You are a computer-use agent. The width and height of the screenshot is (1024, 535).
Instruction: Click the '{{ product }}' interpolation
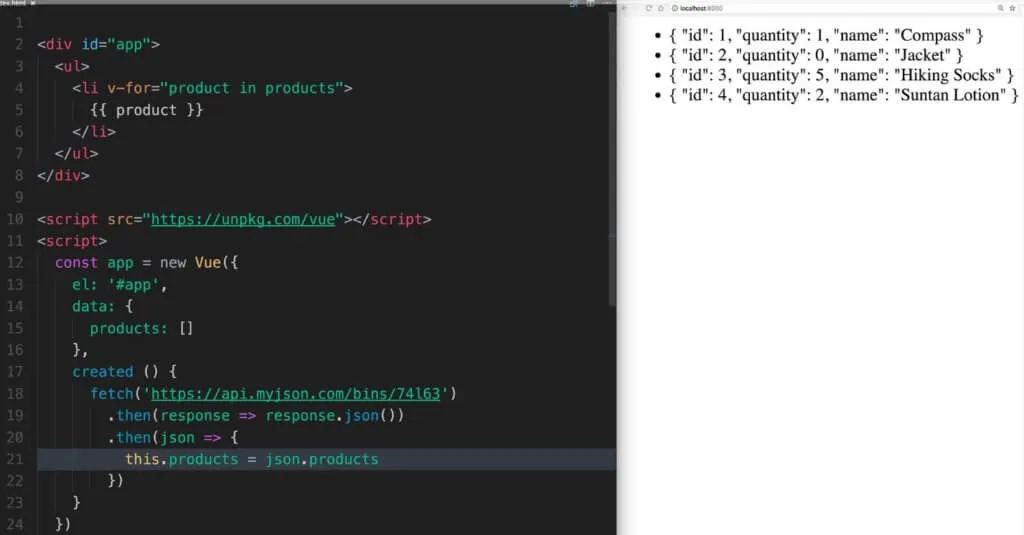pos(146,110)
